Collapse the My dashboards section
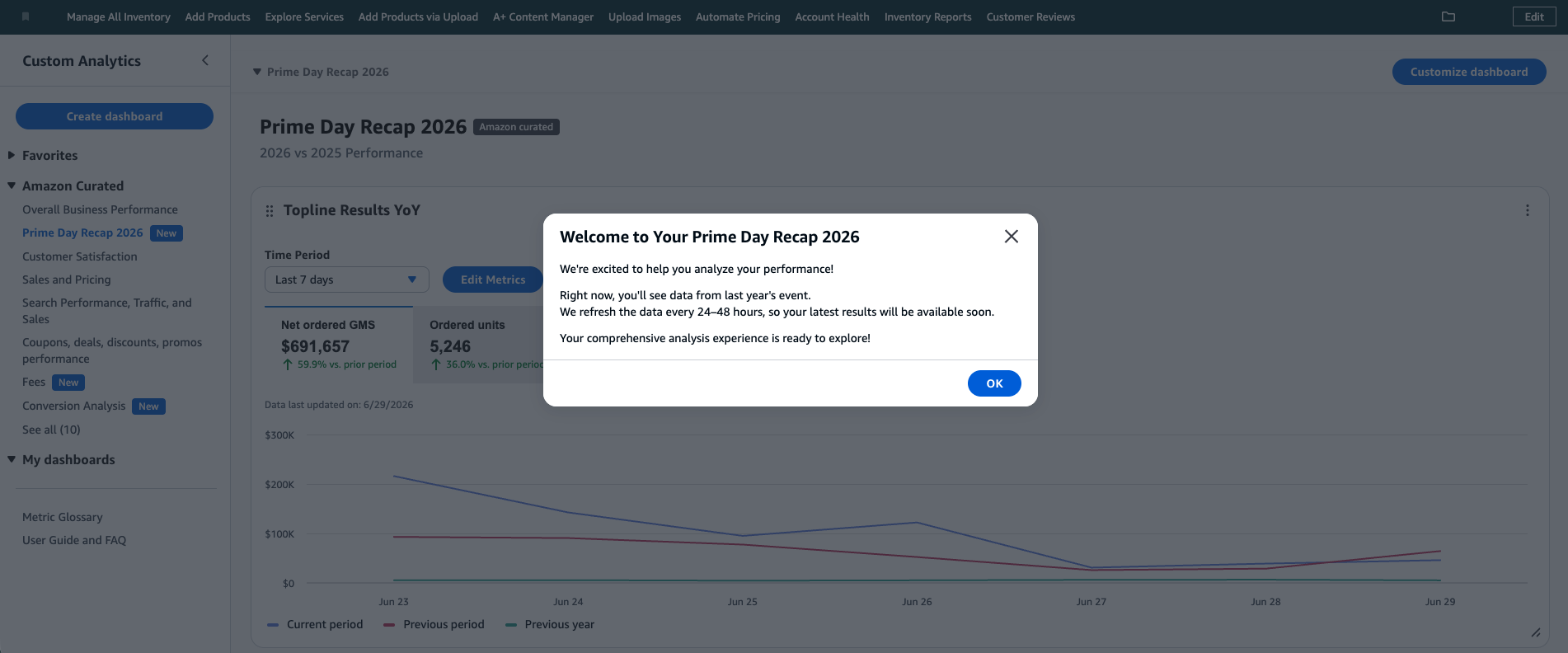1568x653 pixels. coord(12,459)
